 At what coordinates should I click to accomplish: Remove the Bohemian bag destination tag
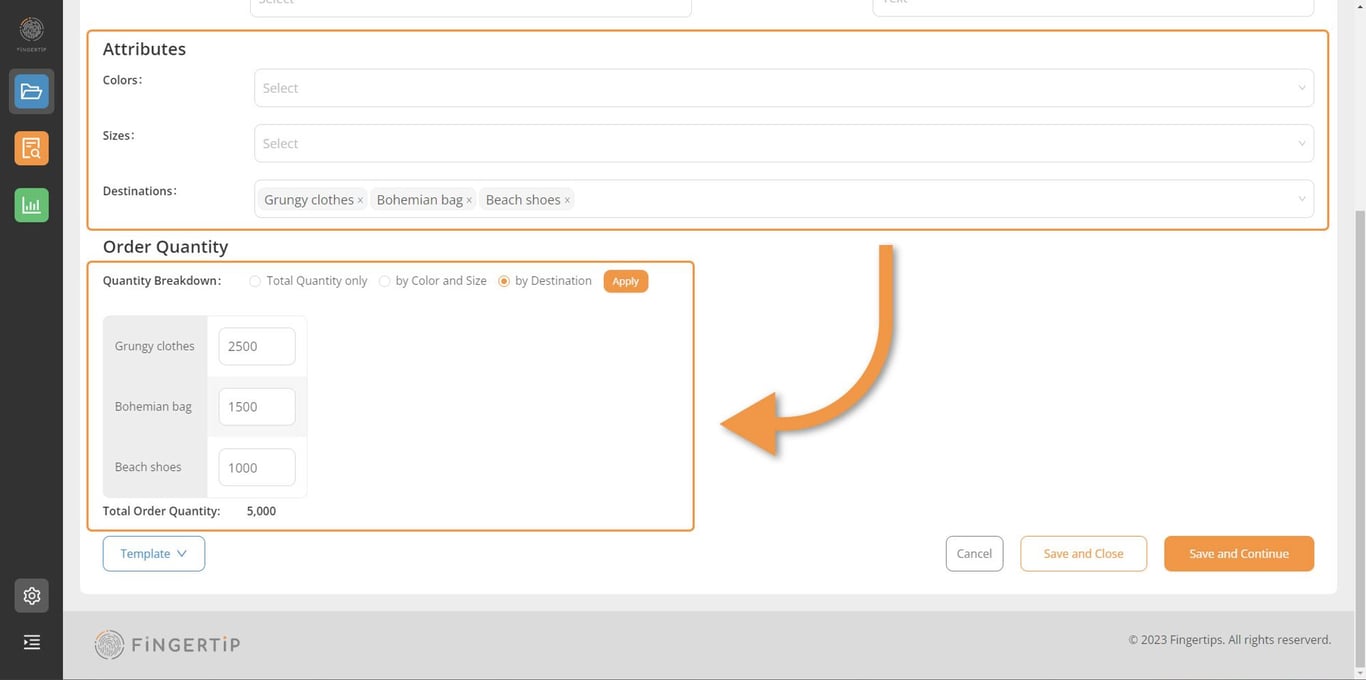click(469, 200)
